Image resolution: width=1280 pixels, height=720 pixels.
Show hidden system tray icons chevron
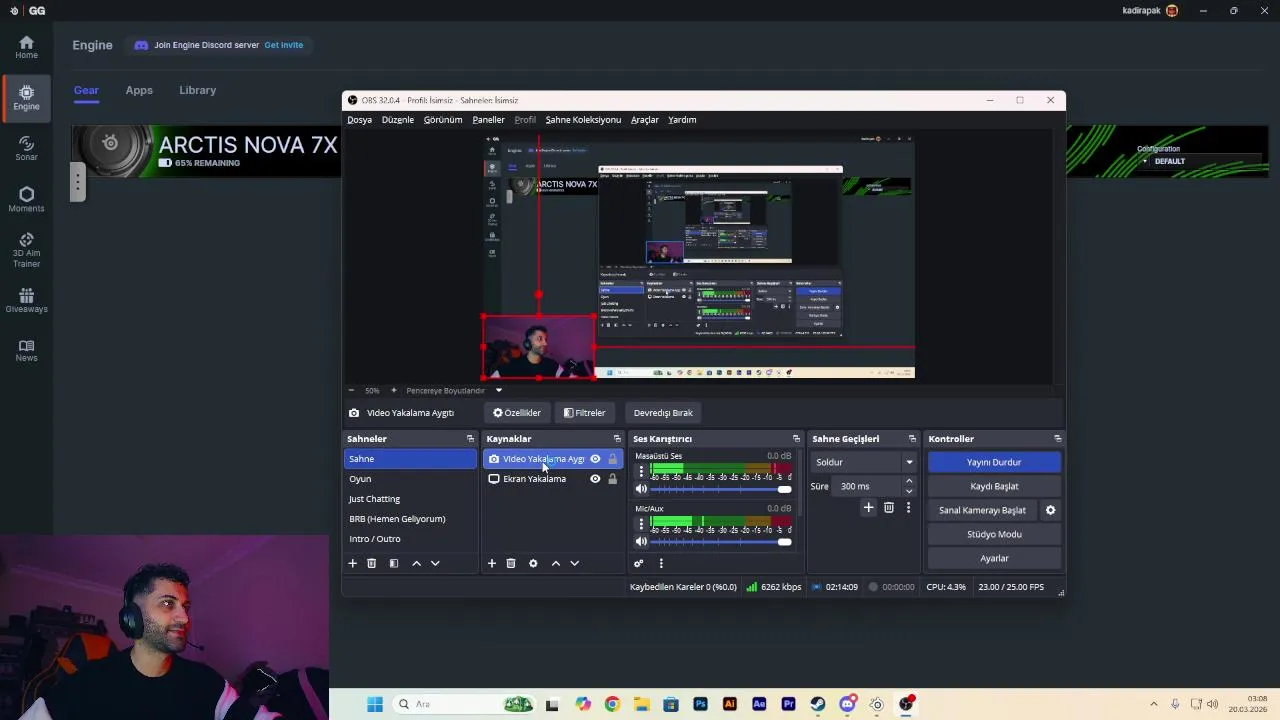(x=1153, y=704)
